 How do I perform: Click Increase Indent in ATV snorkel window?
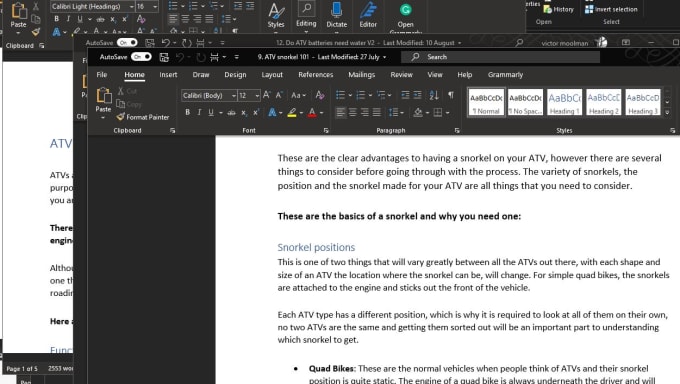(x=417, y=95)
